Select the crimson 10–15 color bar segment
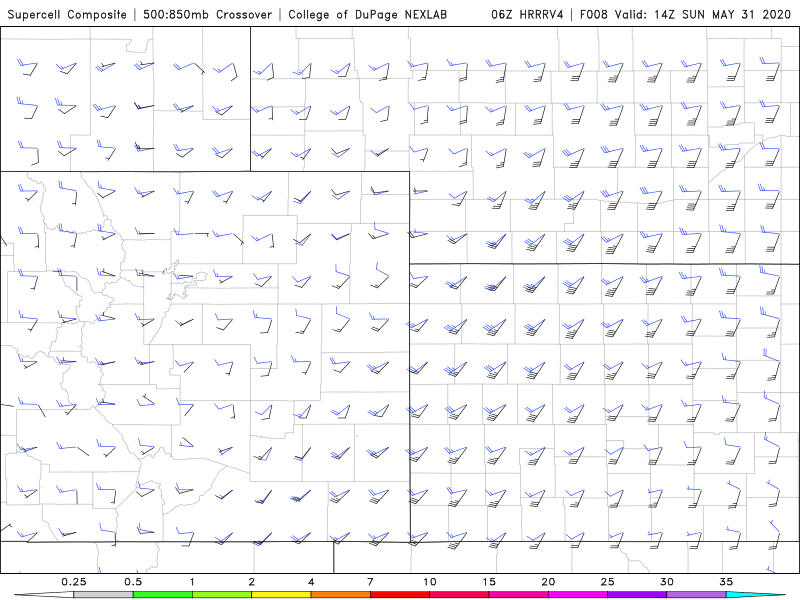The image size is (800, 600). (x=459, y=595)
